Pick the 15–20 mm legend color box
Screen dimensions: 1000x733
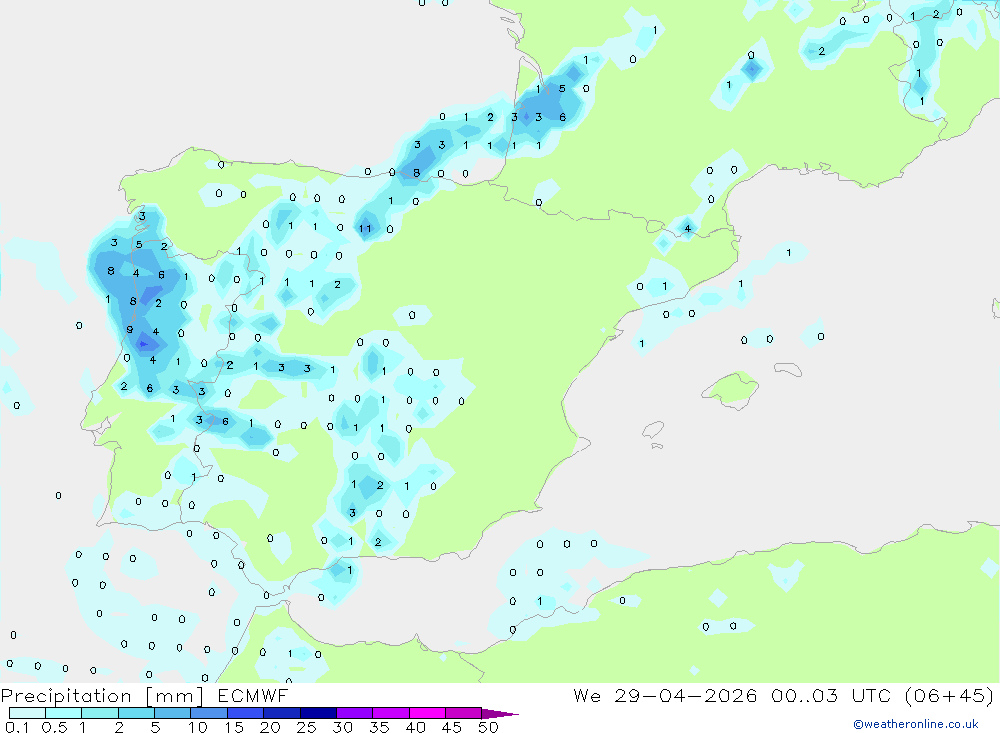pos(246,713)
